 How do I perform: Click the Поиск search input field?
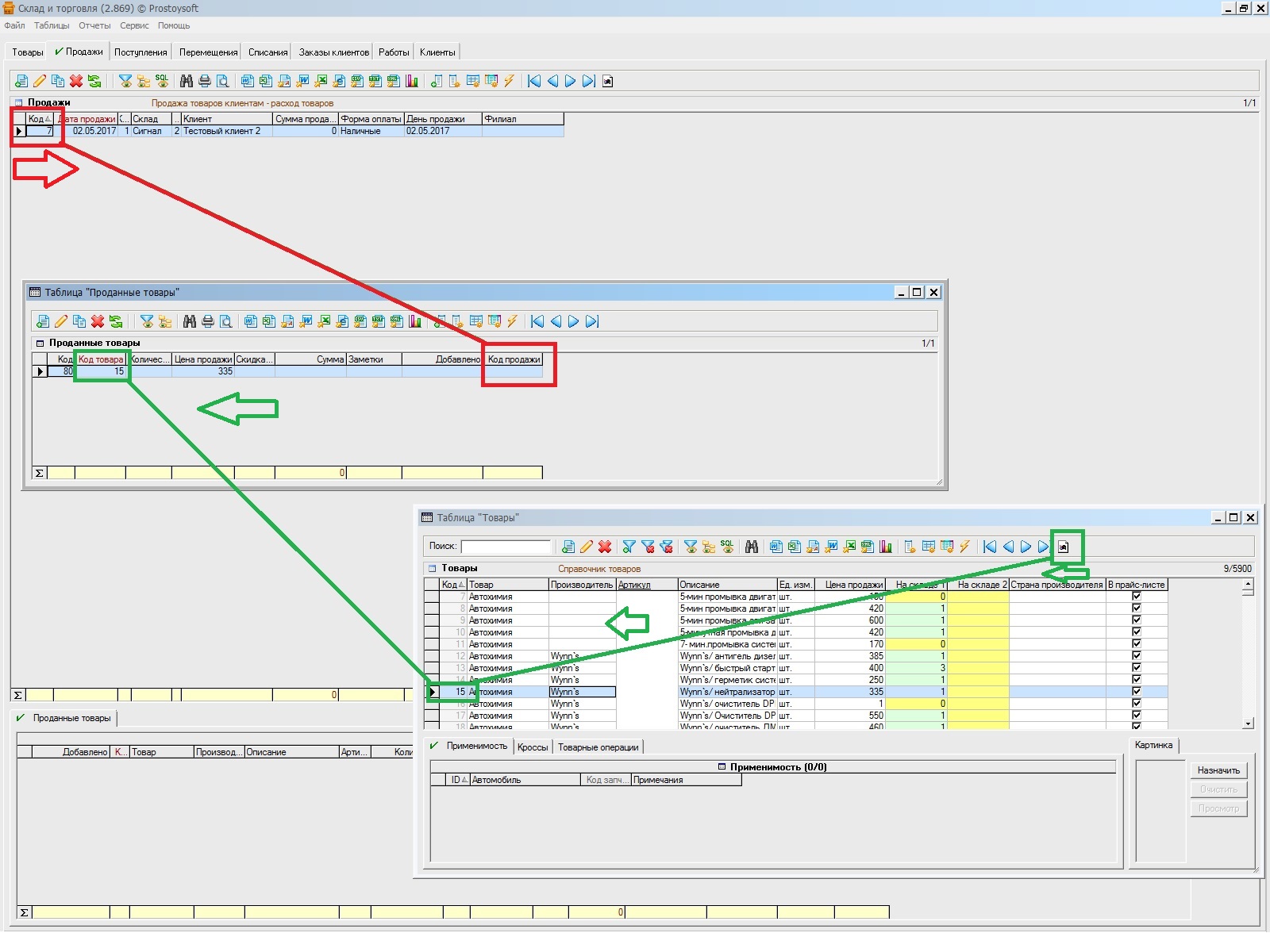click(506, 547)
